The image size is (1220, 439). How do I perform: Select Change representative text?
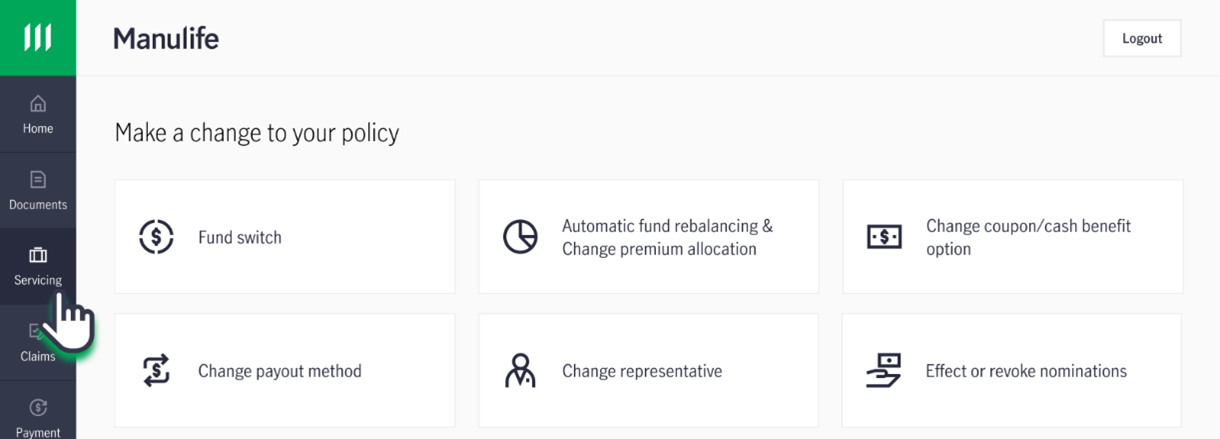pyautogui.click(x=642, y=371)
